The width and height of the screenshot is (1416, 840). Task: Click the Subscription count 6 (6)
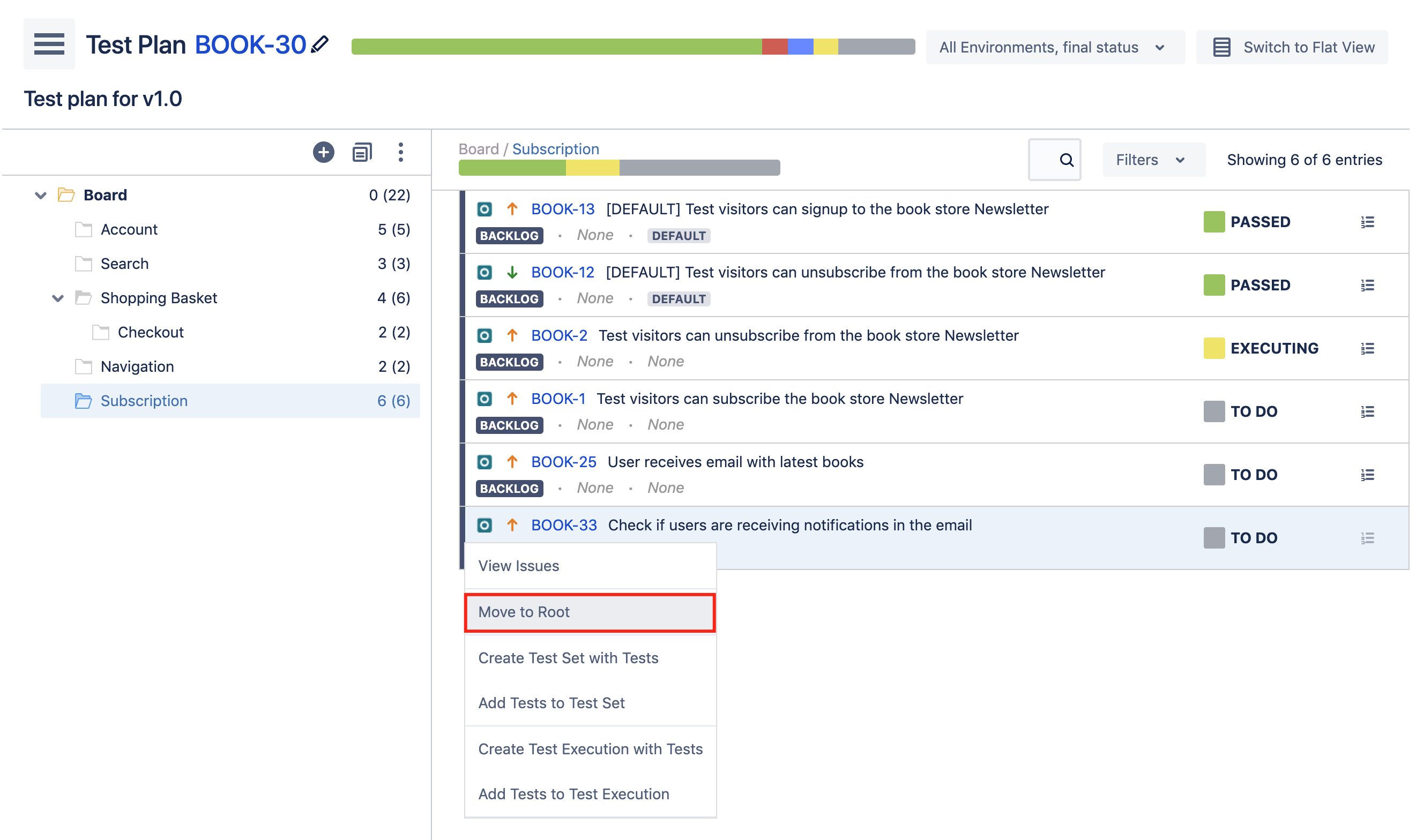click(393, 401)
